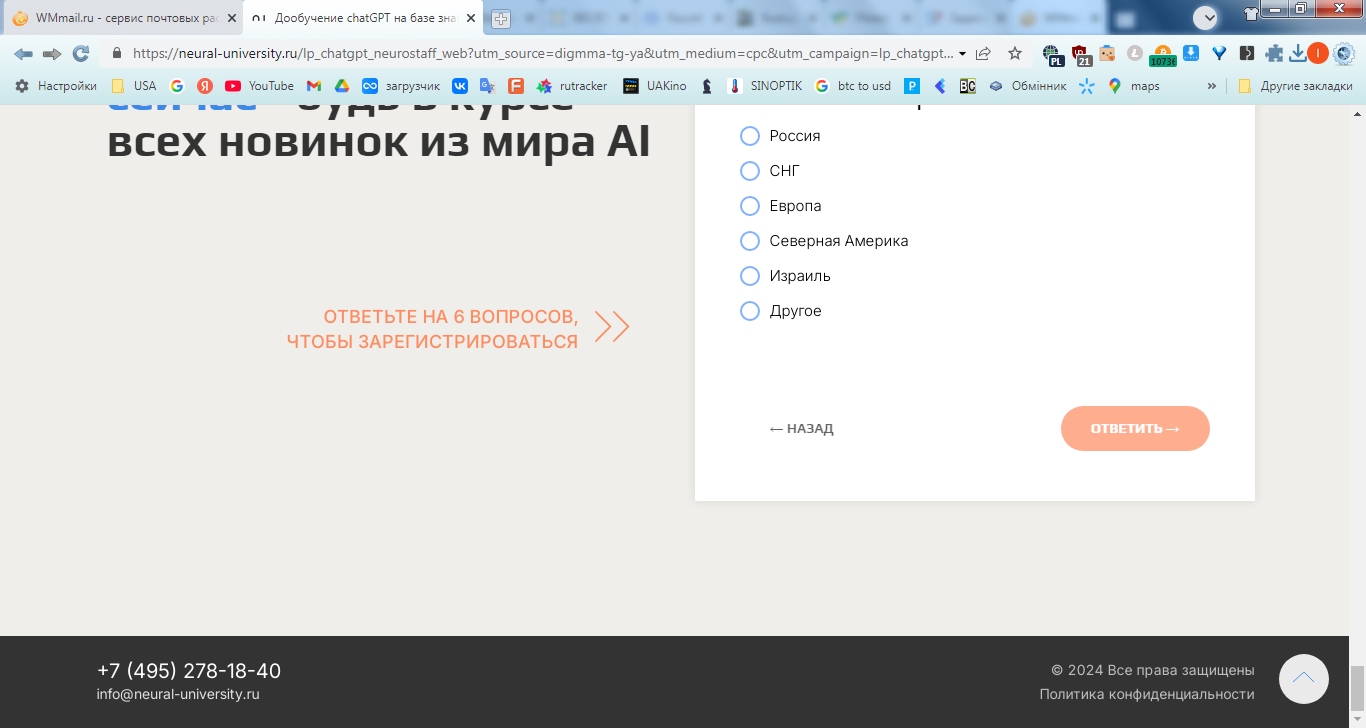Bookmark this page with the star icon
This screenshot has height=728, width=1366.
pyautogui.click(x=1015, y=53)
